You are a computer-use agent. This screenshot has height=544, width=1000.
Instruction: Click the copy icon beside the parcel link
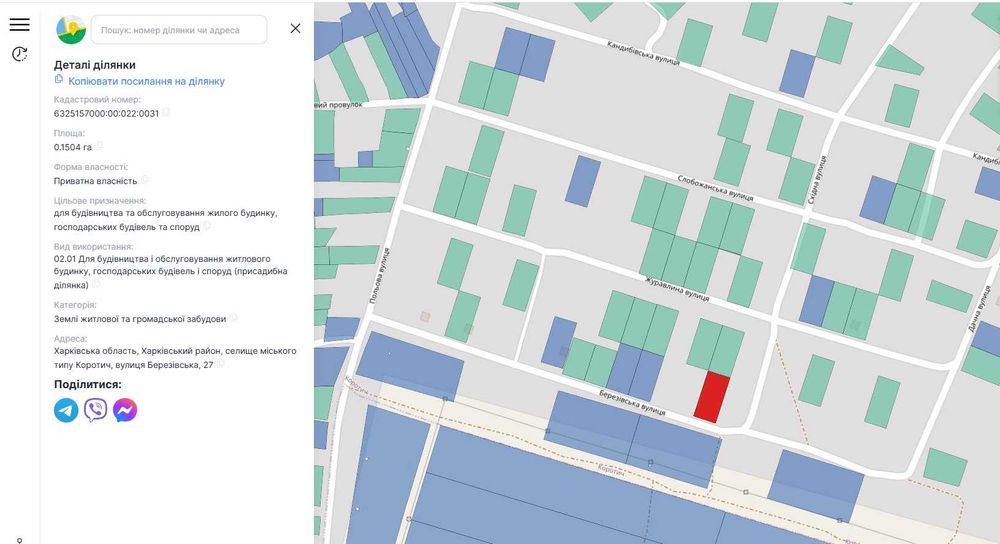59,79
